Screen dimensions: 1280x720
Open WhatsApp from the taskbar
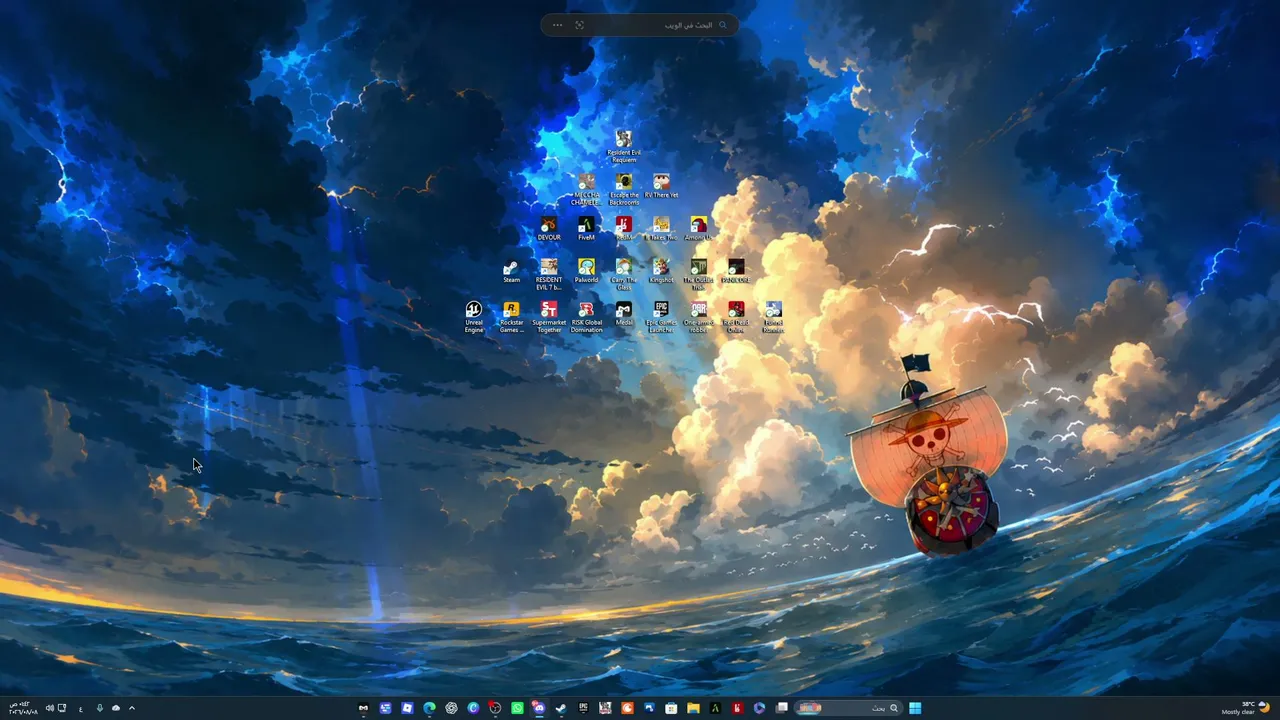click(517, 708)
